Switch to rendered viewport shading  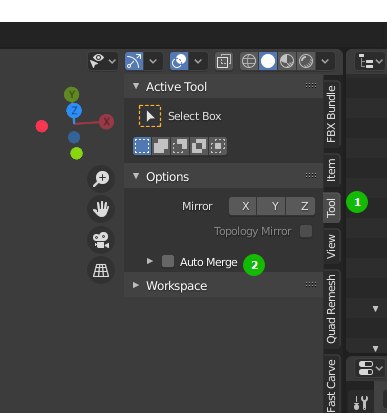pos(306,61)
